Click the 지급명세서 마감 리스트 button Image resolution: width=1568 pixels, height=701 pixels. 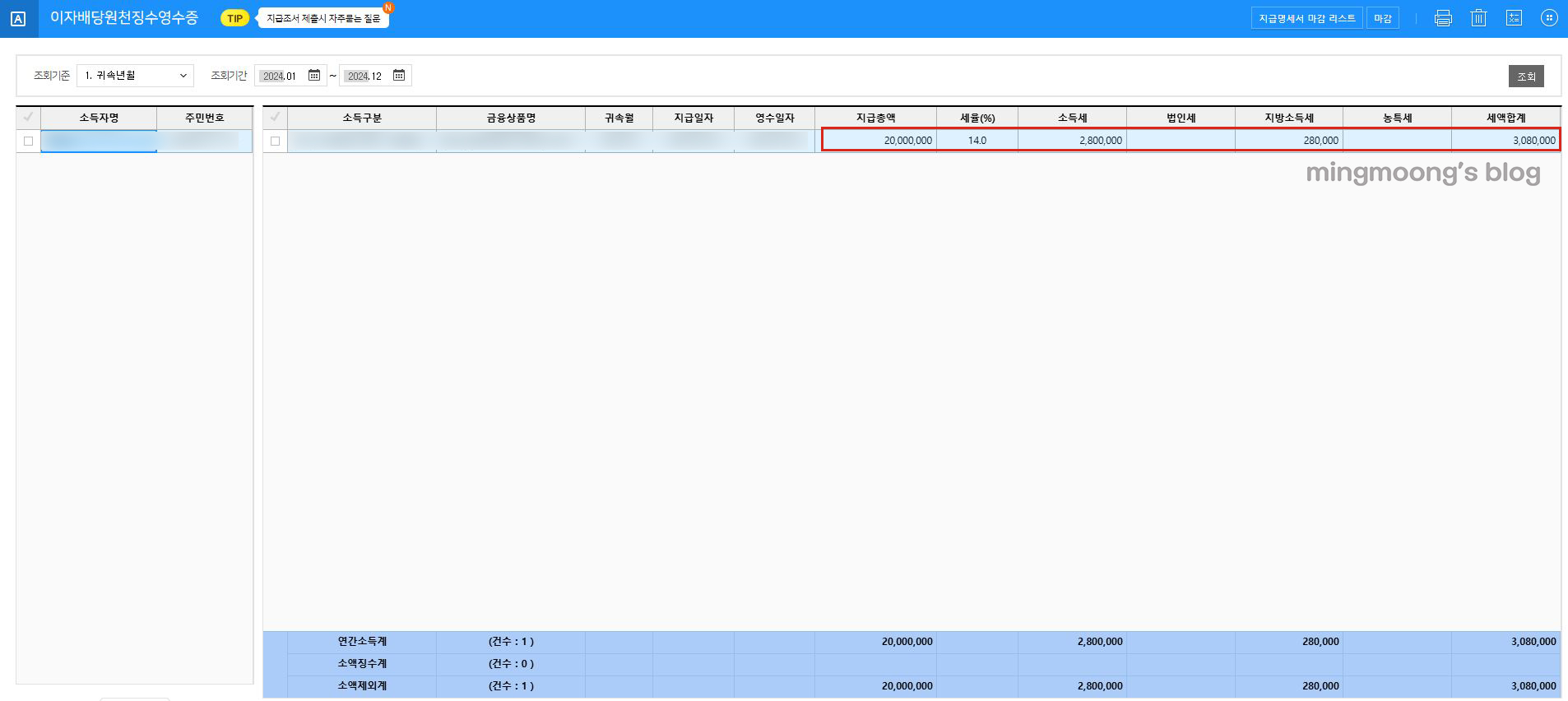coord(1307,18)
